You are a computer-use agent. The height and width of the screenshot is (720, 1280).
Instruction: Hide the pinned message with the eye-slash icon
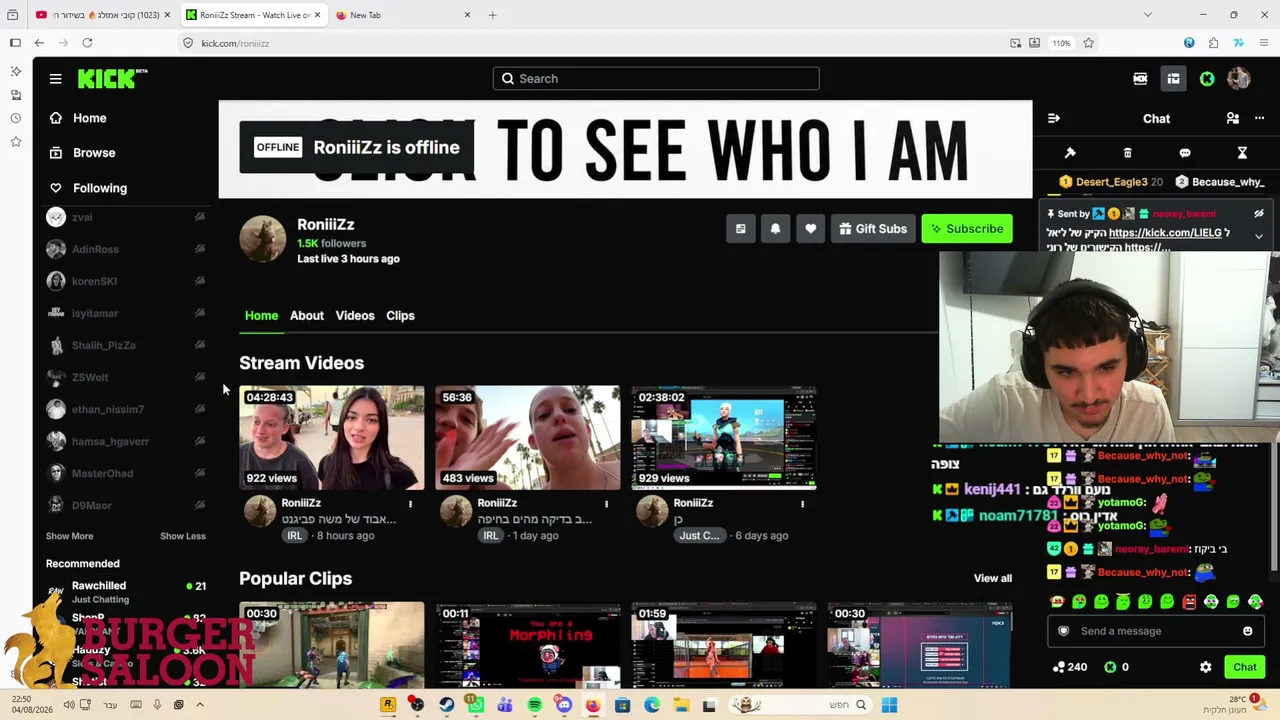pos(1259,213)
